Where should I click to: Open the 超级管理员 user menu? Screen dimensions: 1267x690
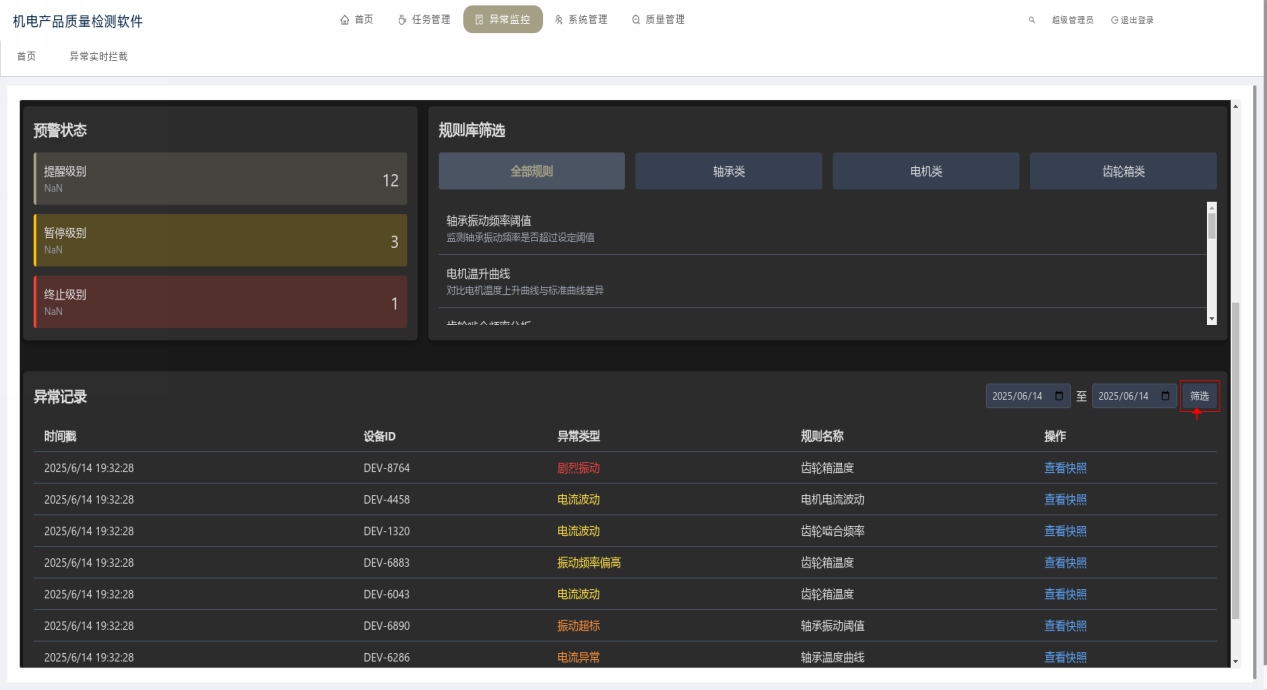[1072, 20]
